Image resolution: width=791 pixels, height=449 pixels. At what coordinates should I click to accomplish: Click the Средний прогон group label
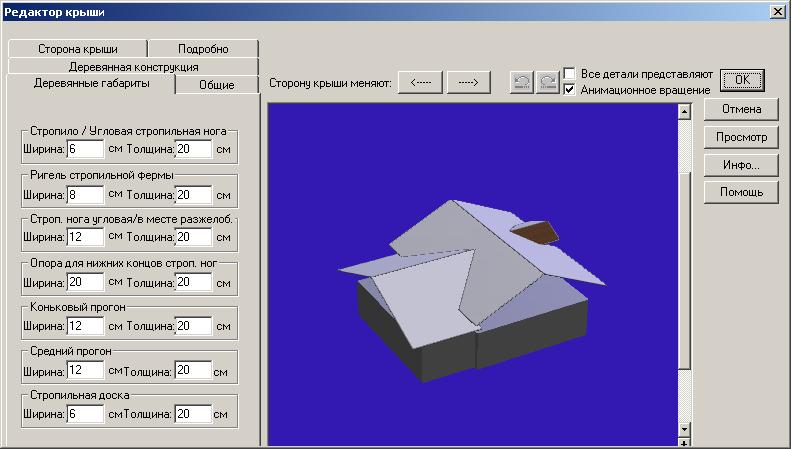point(71,351)
